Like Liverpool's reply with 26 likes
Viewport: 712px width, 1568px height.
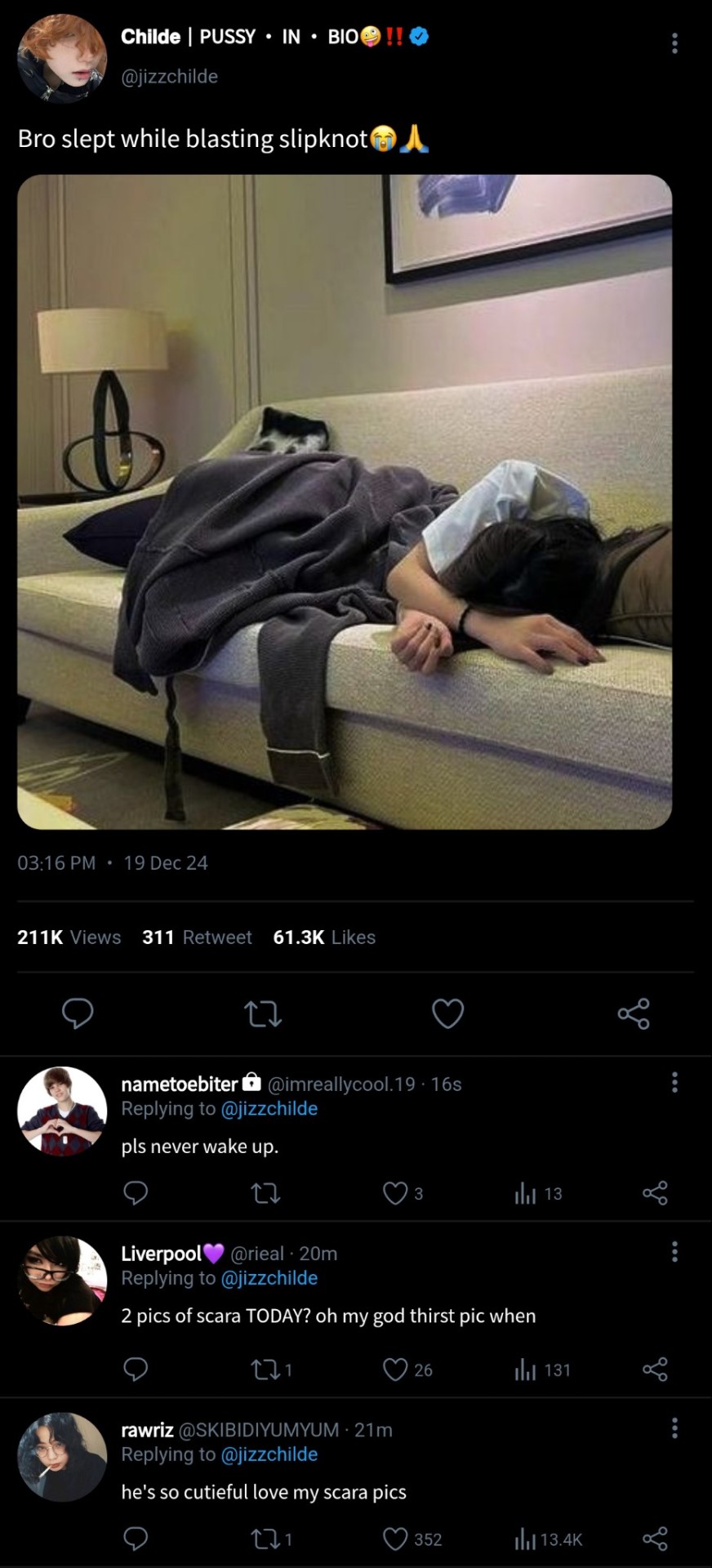[x=395, y=1370]
